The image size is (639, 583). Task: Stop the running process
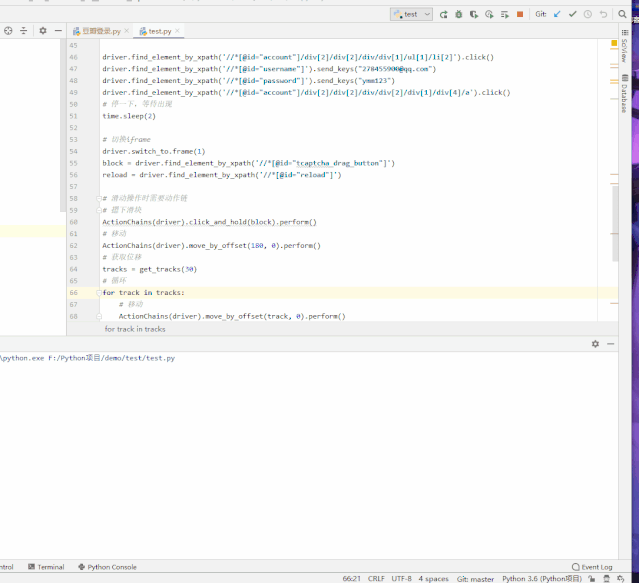[x=520, y=14]
